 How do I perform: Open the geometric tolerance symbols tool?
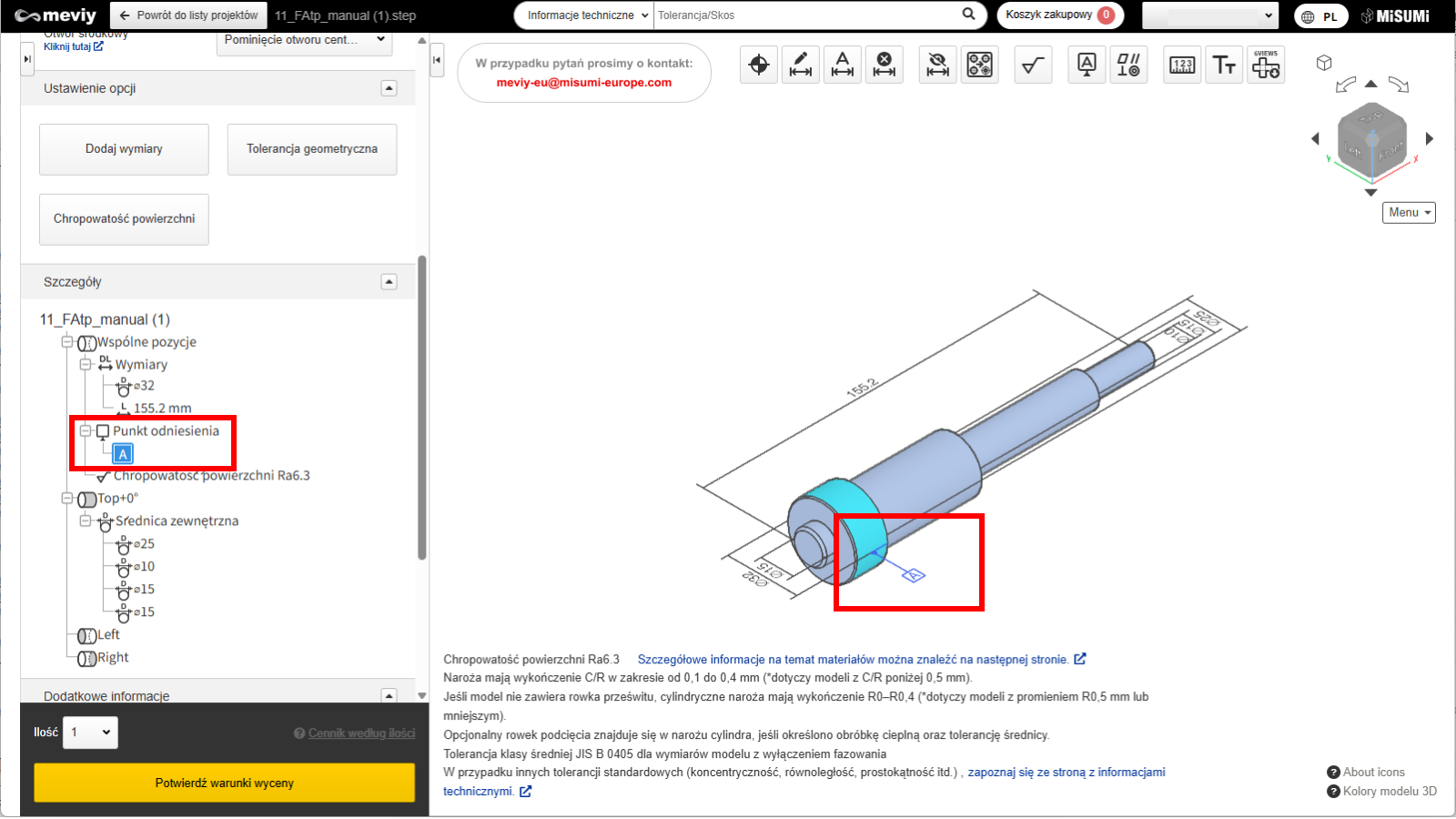pos(1128,65)
